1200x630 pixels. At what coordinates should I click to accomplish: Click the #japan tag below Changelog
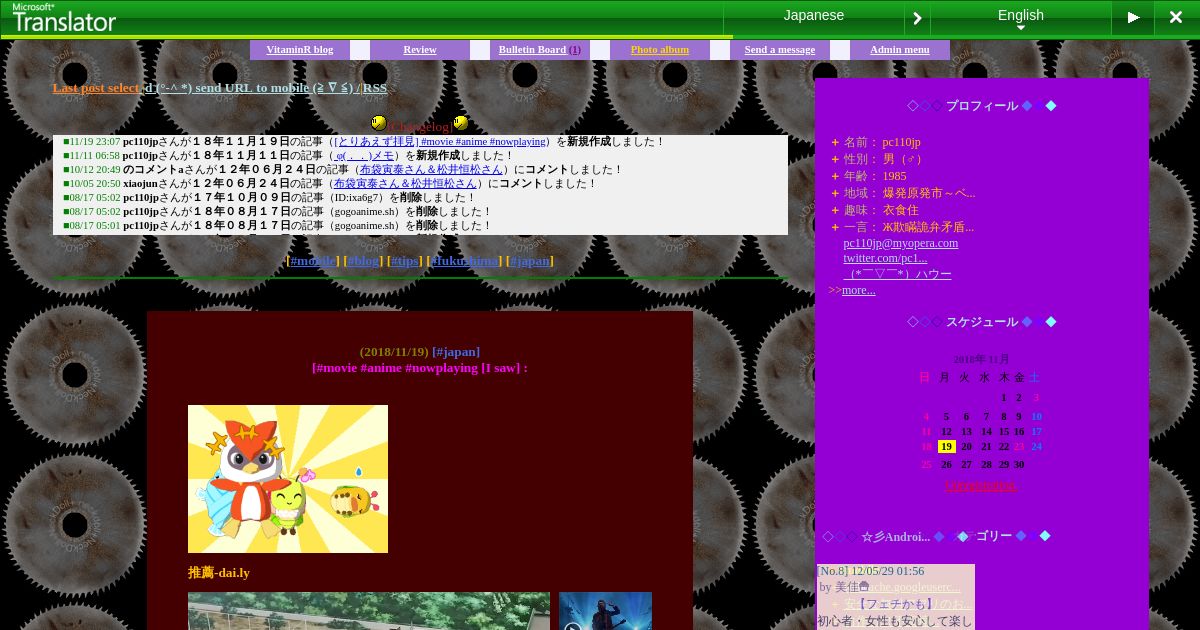530,261
